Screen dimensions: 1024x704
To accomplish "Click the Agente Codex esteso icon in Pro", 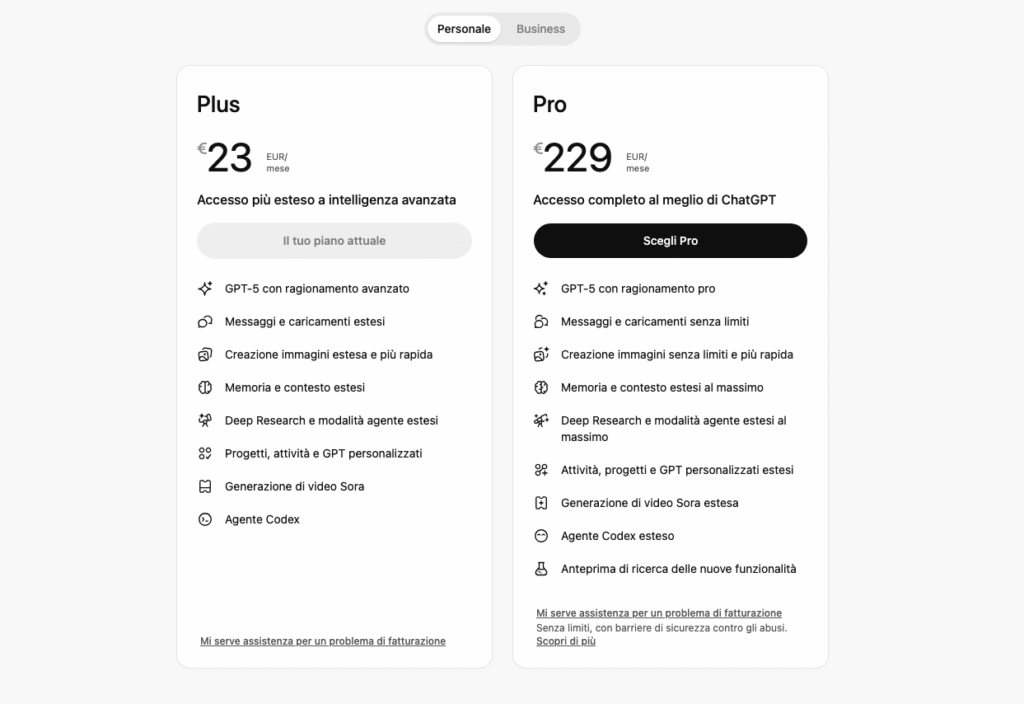I will (x=541, y=536).
